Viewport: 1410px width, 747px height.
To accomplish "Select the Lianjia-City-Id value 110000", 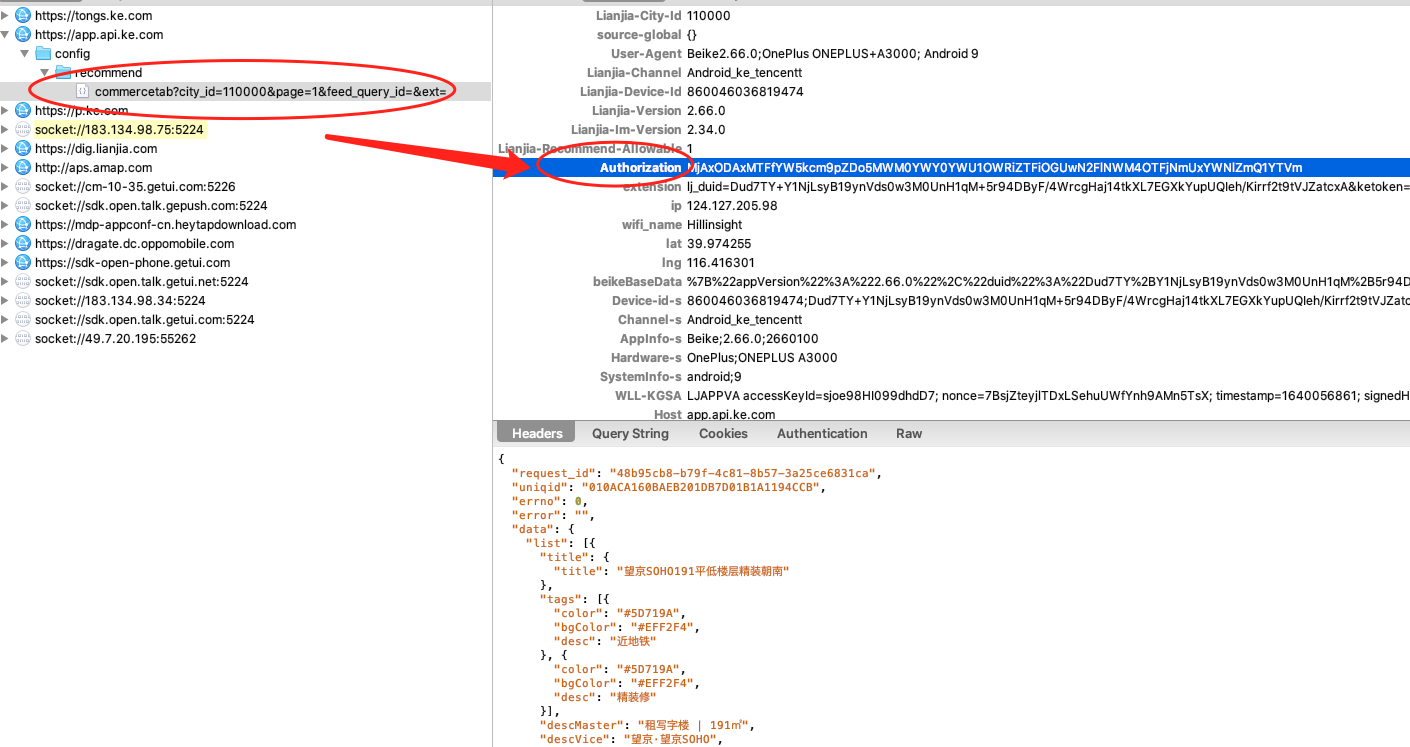I will coord(709,15).
